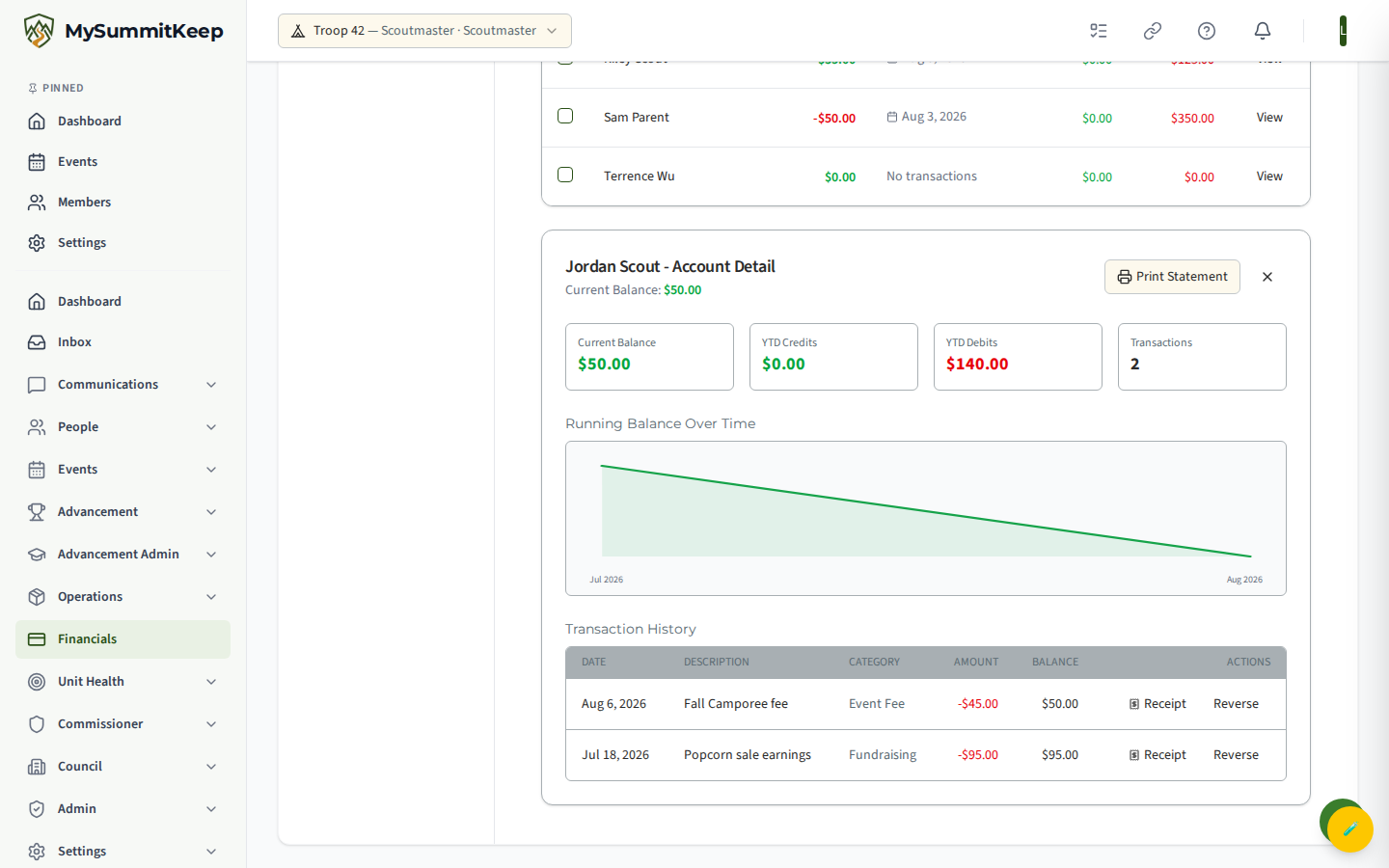
Task: Click the pinned Settings gear icon
Action: coord(37,242)
